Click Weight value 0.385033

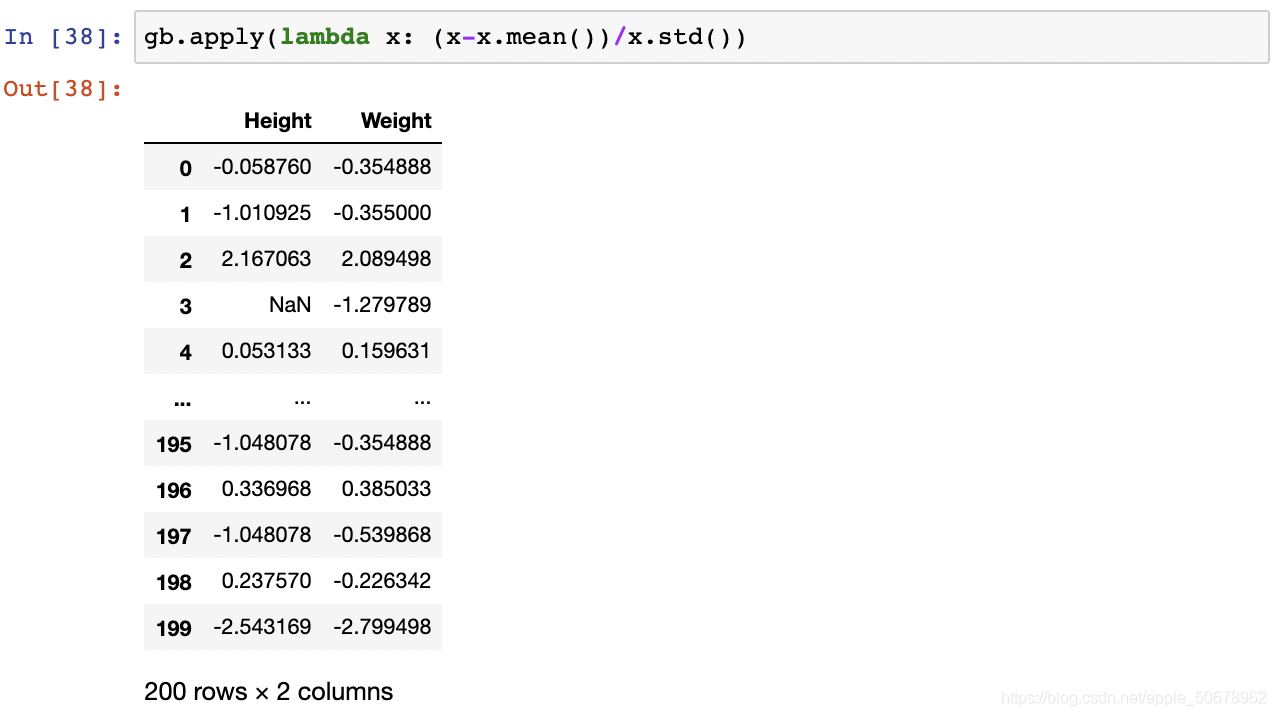click(386, 489)
